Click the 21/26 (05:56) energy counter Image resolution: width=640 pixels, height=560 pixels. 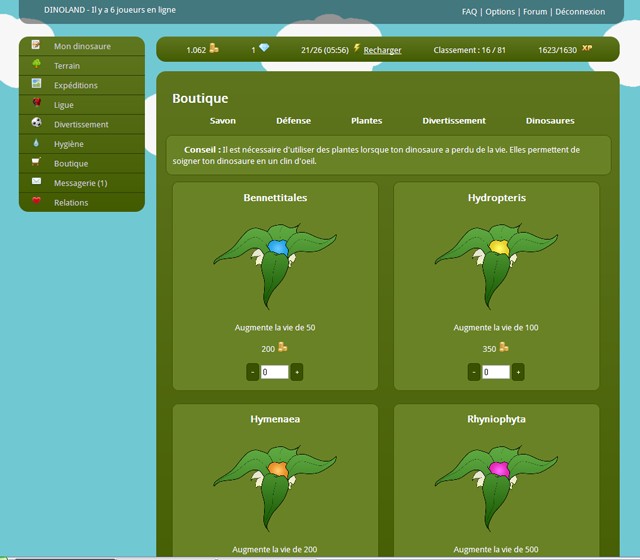[325, 50]
